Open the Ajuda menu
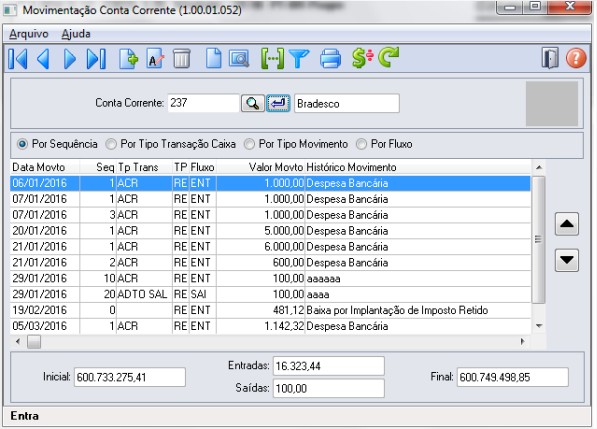597x429 pixels. pyautogui.click(x=76, y=34)
